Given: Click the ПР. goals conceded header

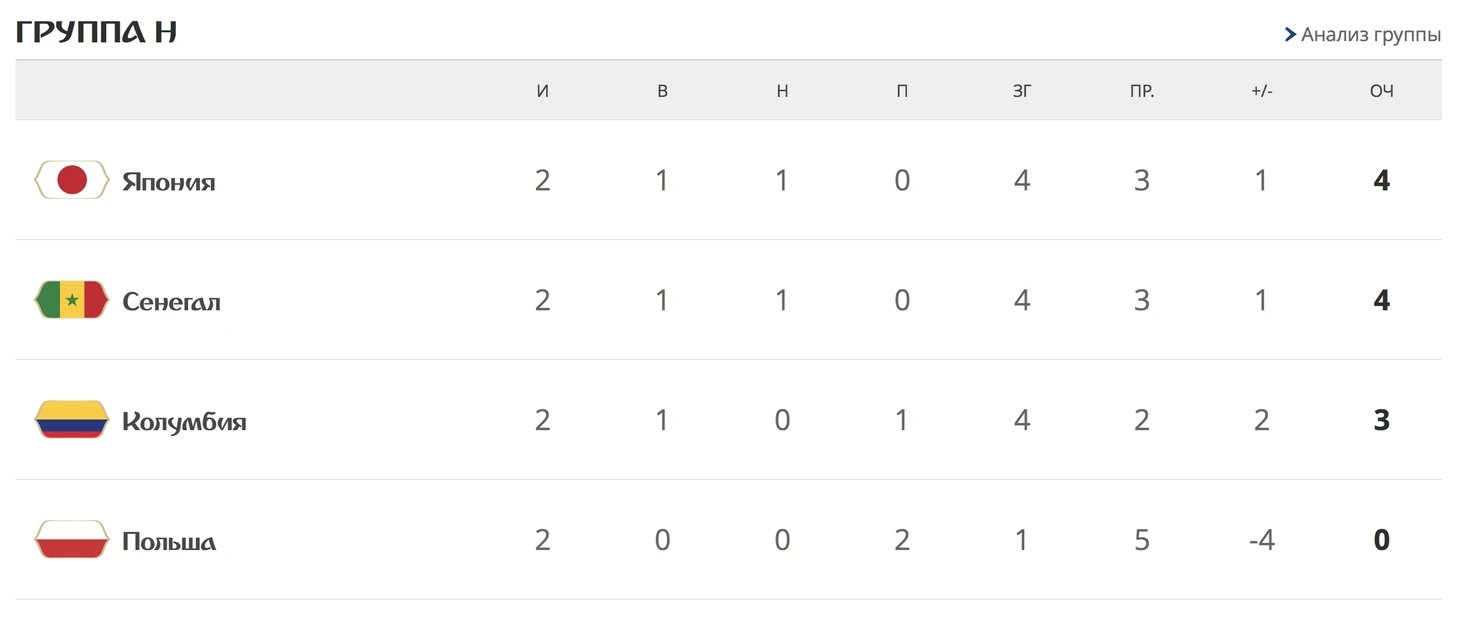Looking at the screenshot, I should point(1142,91).
